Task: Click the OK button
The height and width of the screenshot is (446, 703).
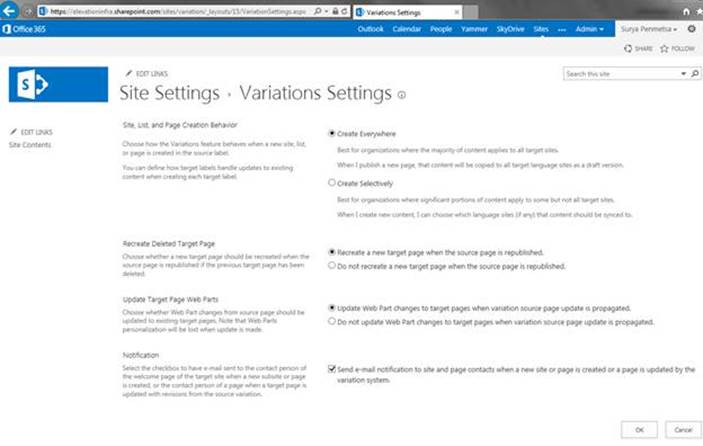Action: click(x=639, y=430)
